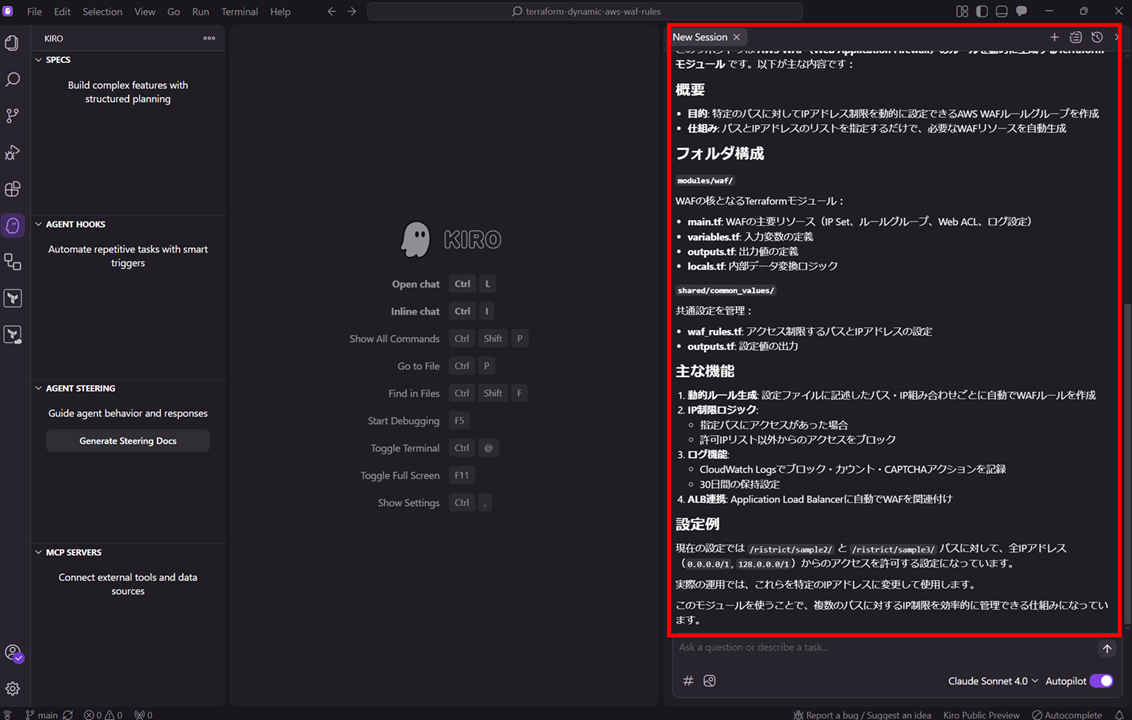This screenshot has height=720, width=1132.
Task: Open the ports indicator in status bar
Action: click(143, 714)
